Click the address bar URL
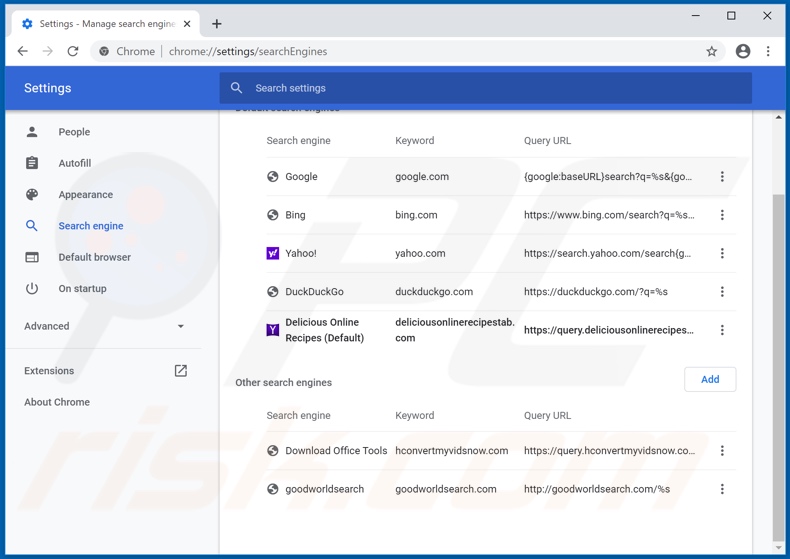790x559 pixels. point(248,51)
